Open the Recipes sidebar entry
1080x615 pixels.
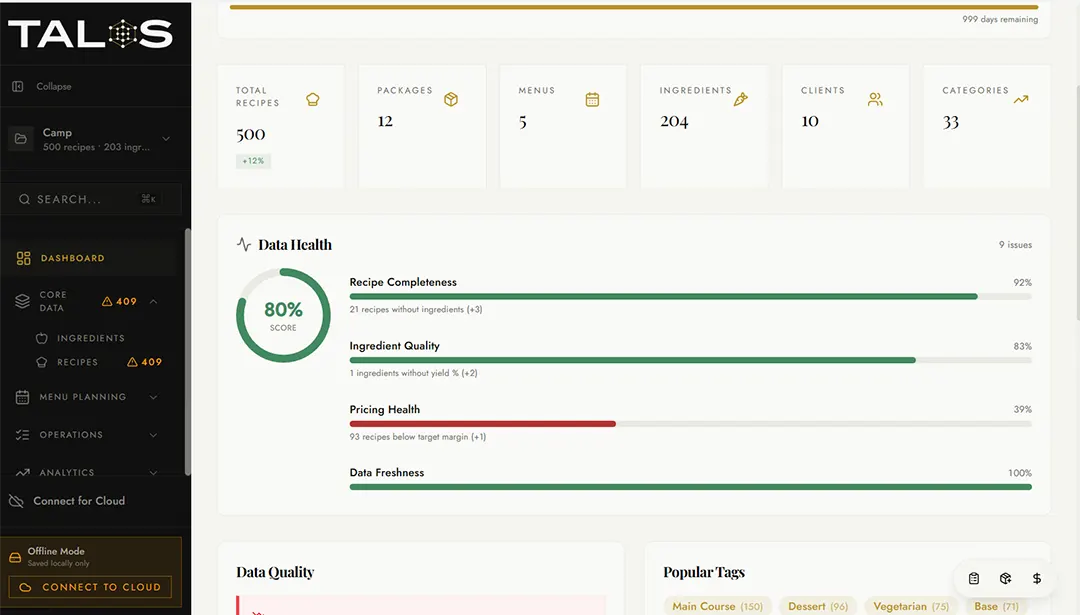pyautogui.click(x=78, y=361)
